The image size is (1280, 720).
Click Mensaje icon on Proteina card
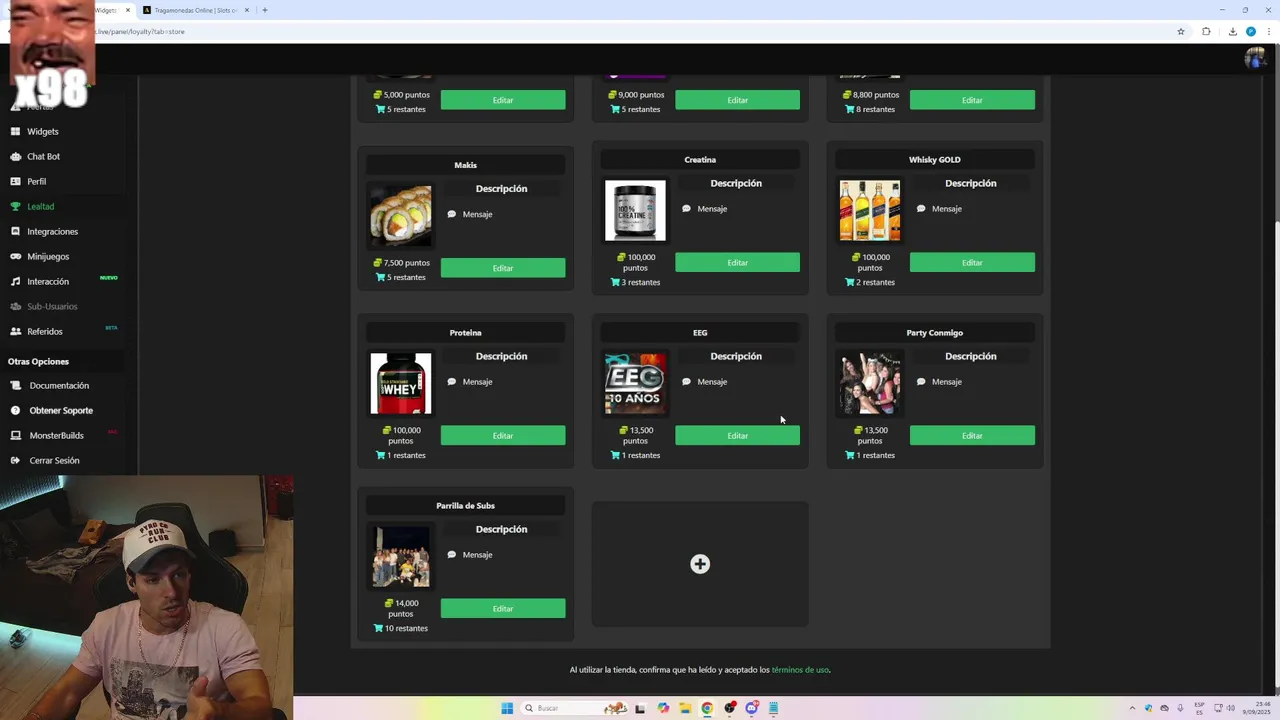[452, 382]
